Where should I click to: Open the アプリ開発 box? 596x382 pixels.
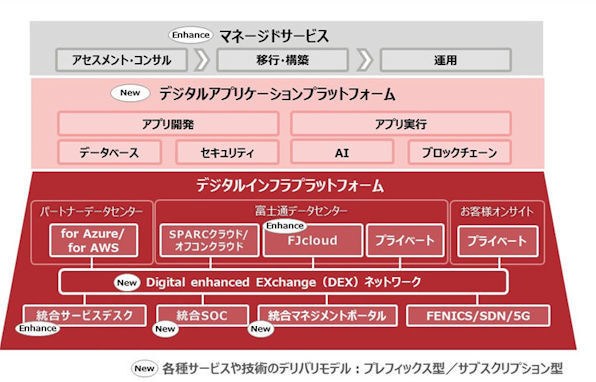(168, 124)
